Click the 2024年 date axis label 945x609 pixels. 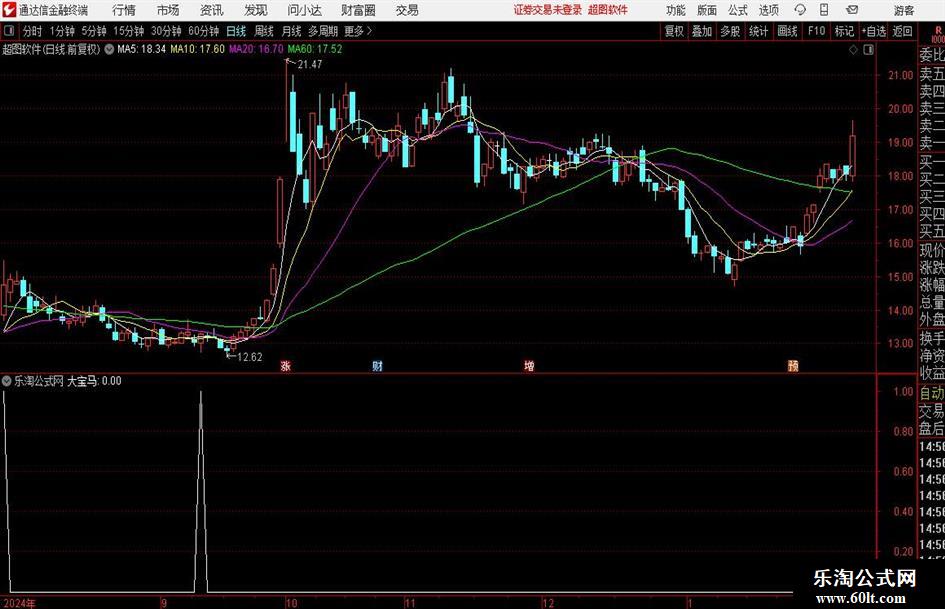[x=19, y=603]
